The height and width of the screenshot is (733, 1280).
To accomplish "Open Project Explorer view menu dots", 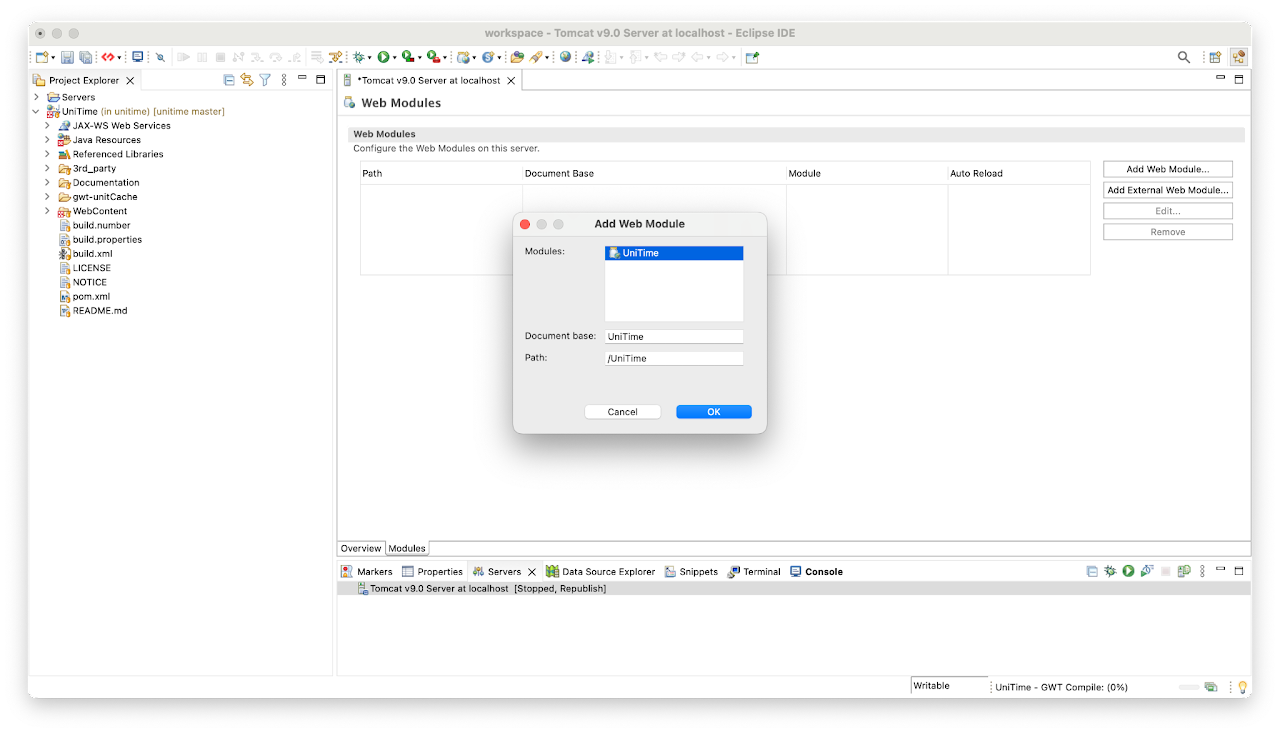I will (284, 80).
